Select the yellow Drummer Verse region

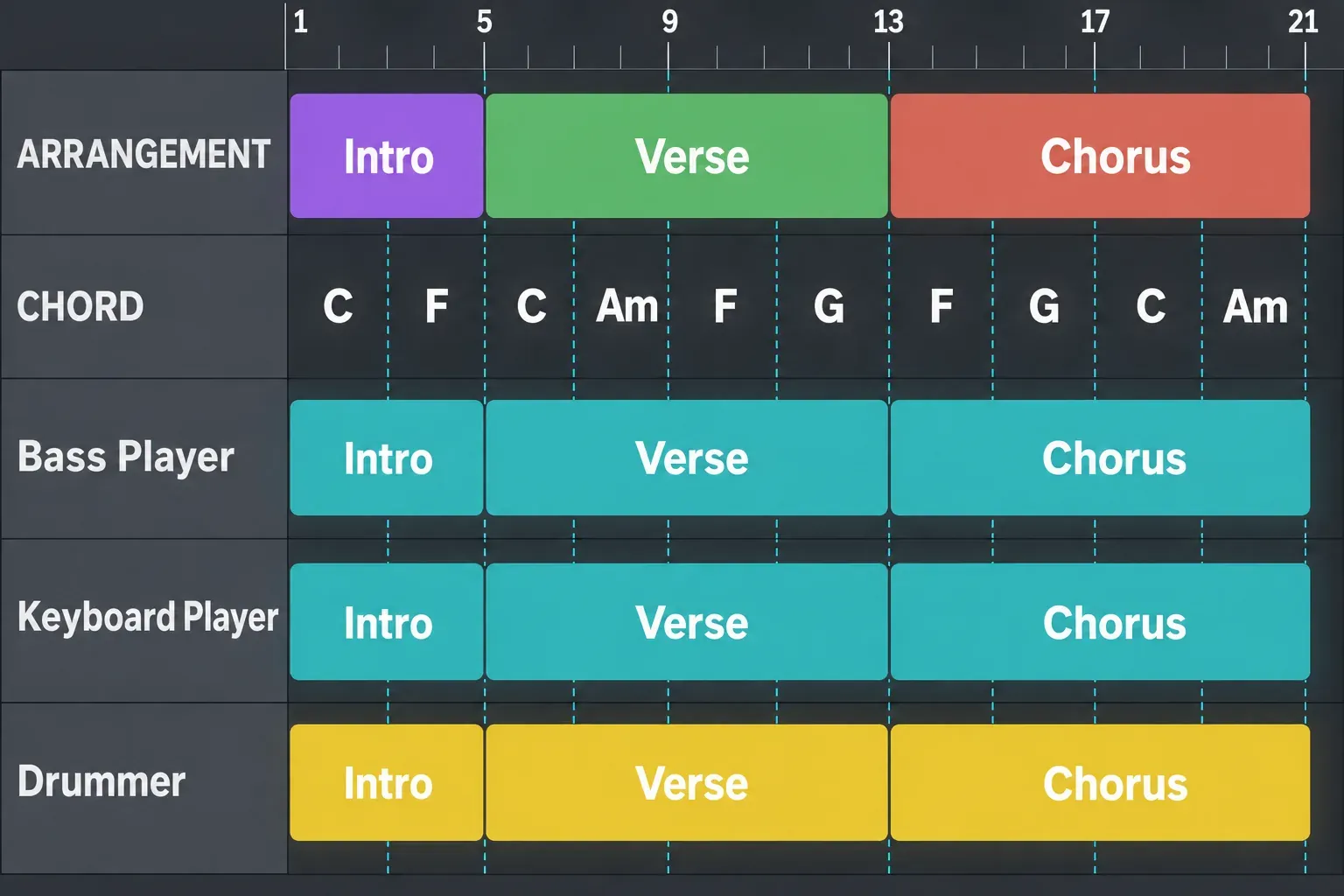pyautogui.click(x=687, y=782)
